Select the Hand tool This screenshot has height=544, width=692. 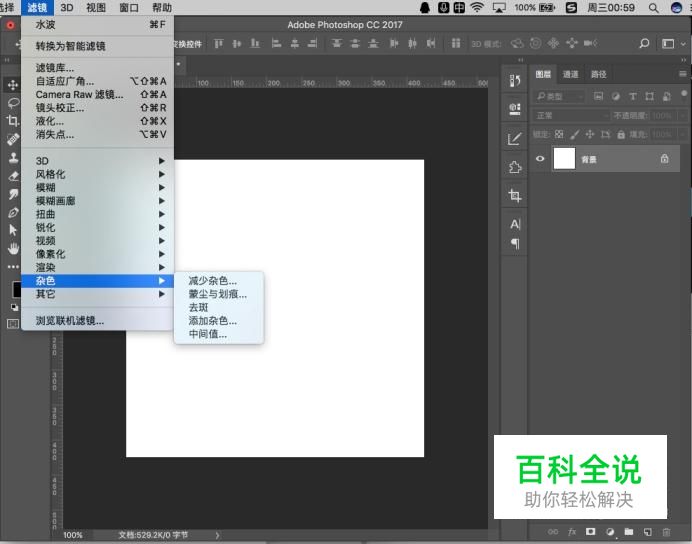pos(13,248)
